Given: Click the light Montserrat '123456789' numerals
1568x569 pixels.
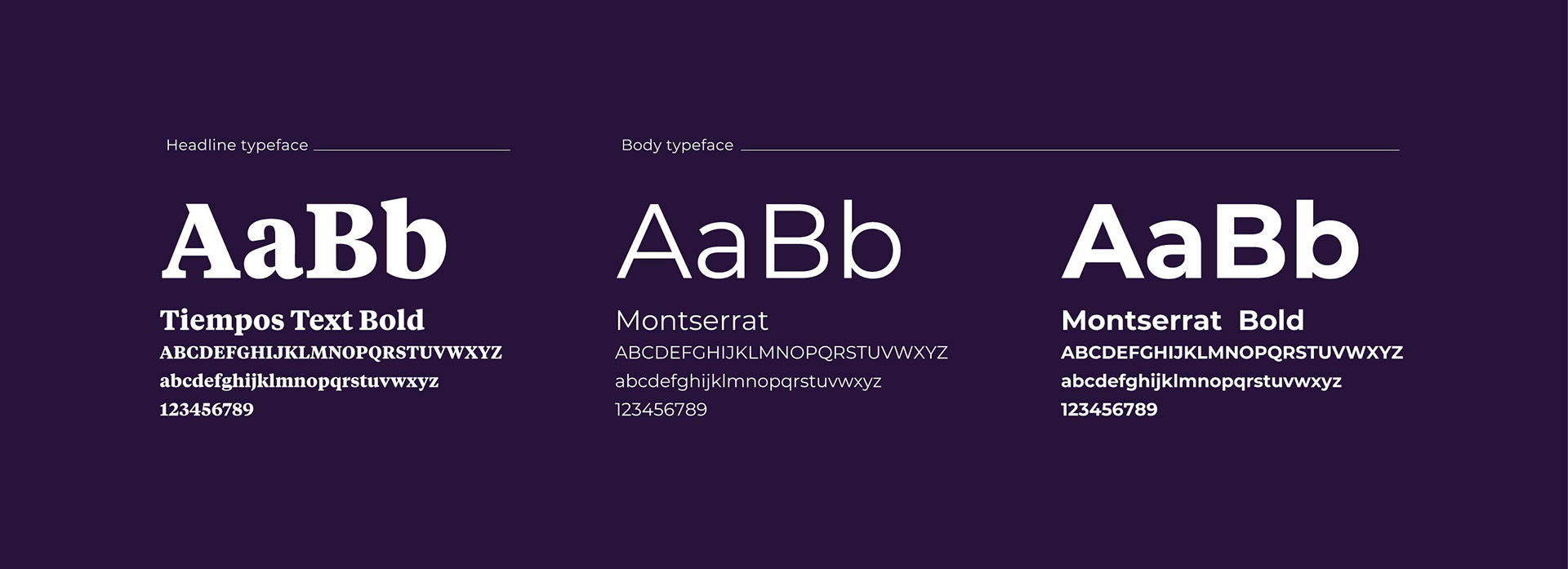Looking at the screenshot, I should click(661, 410).
